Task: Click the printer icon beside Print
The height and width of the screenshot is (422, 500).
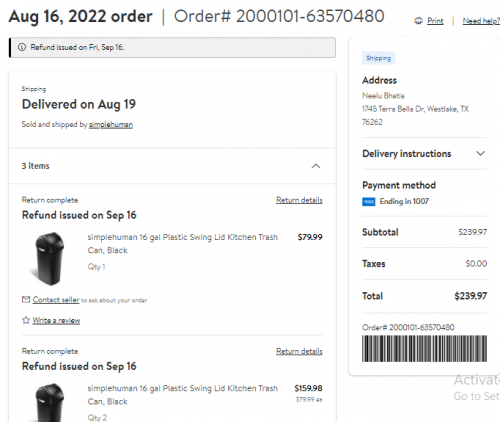Action: click(418, 21)
